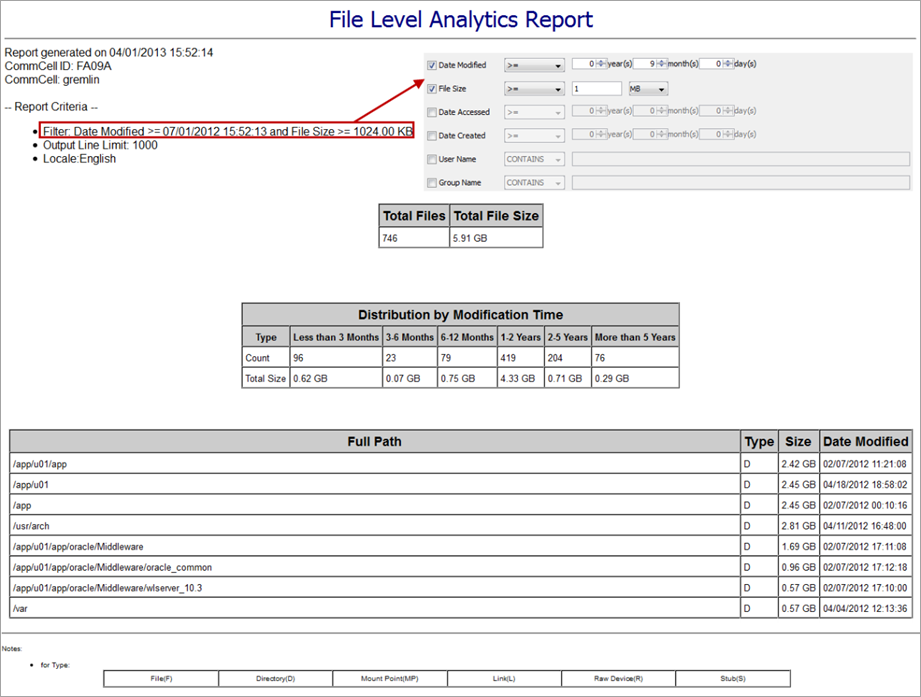Tick the Group Name filter checkbox
Viewport: 921px width, 697px height.
click(x=432, y=183)
